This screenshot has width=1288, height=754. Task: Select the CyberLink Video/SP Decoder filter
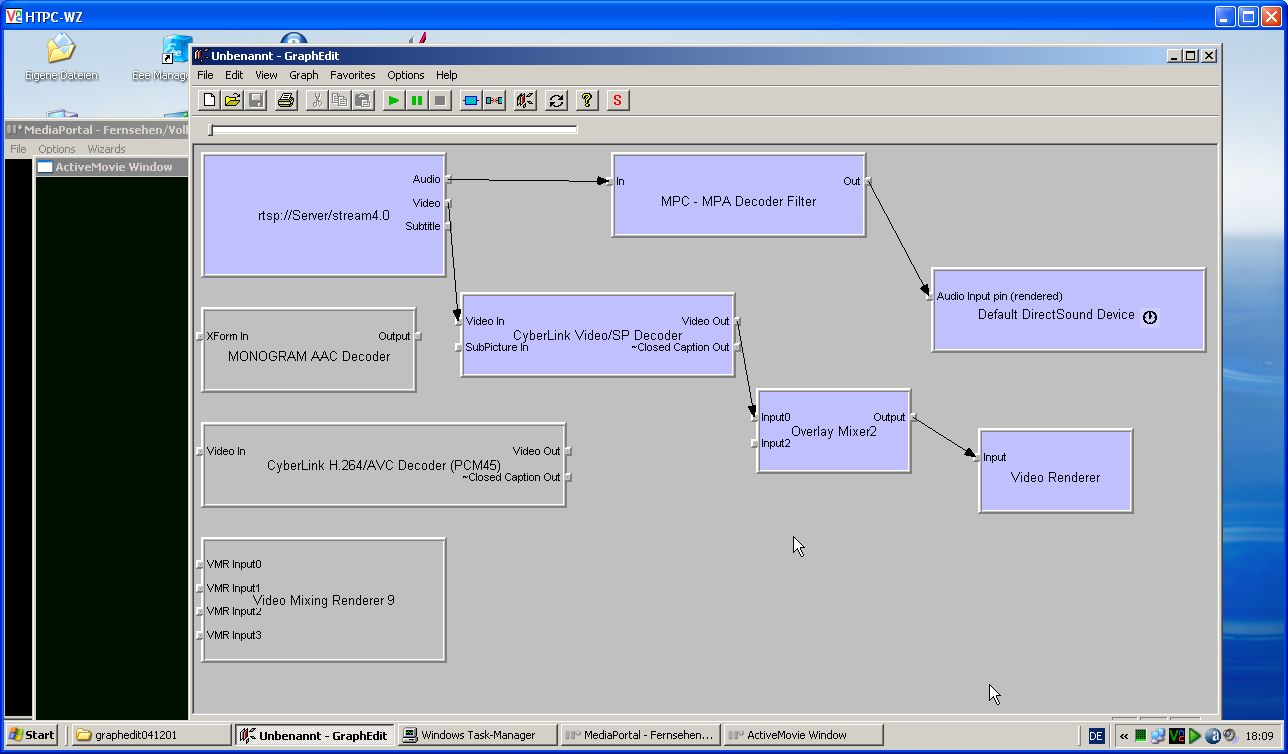click(x=597, y=335)
